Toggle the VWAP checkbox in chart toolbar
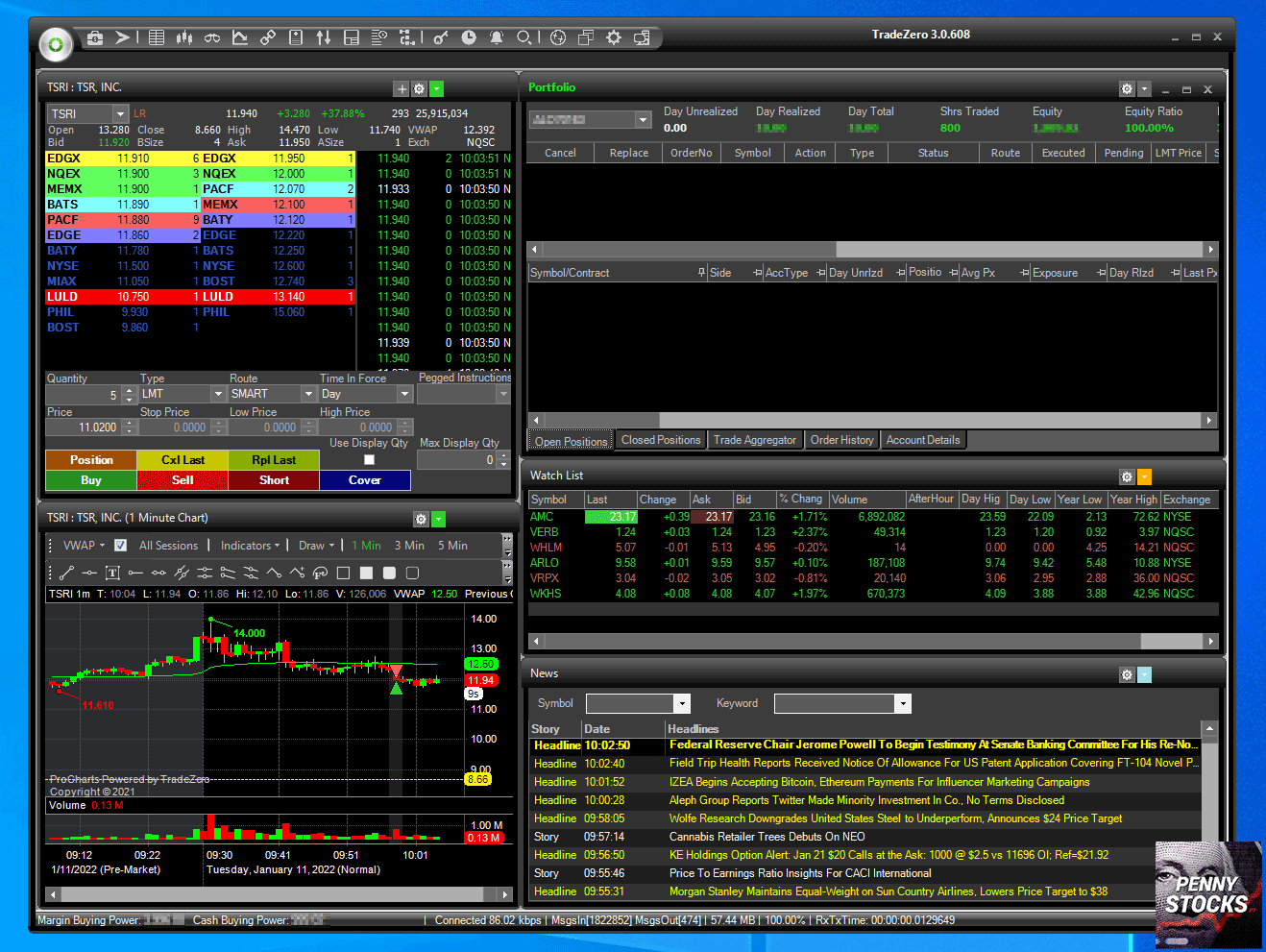 pyautogui.click(x=120, y=545)
